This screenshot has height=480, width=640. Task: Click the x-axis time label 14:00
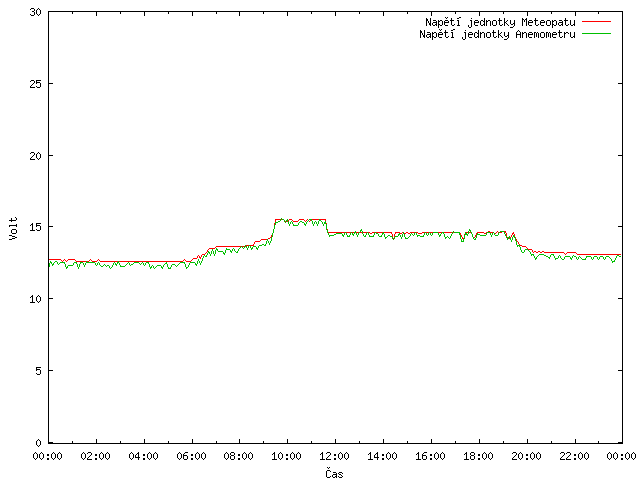point(382,456)
